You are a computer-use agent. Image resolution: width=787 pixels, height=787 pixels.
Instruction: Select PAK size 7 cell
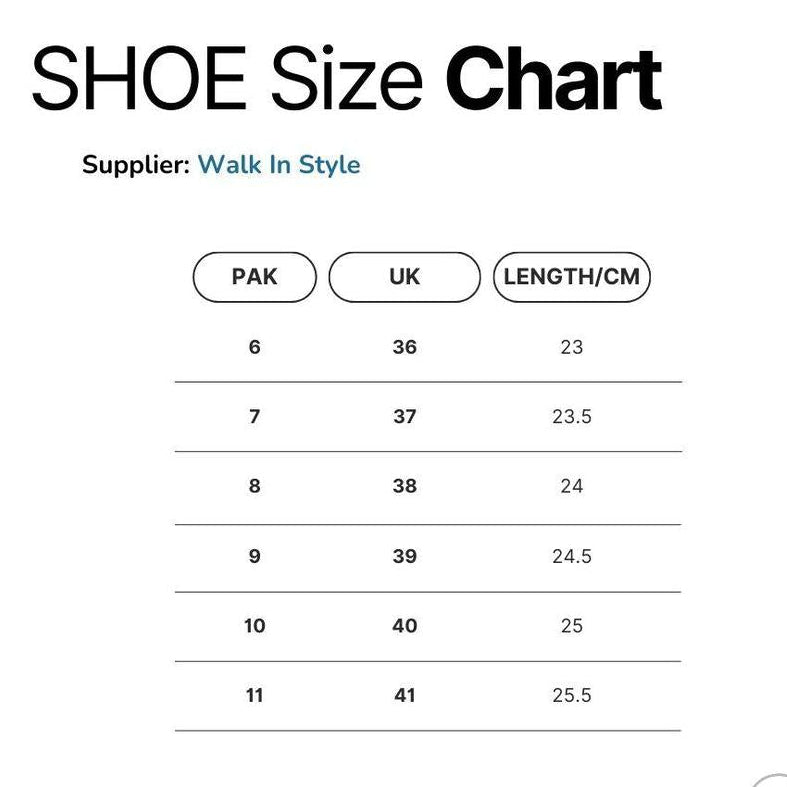(x=254, y=417)
